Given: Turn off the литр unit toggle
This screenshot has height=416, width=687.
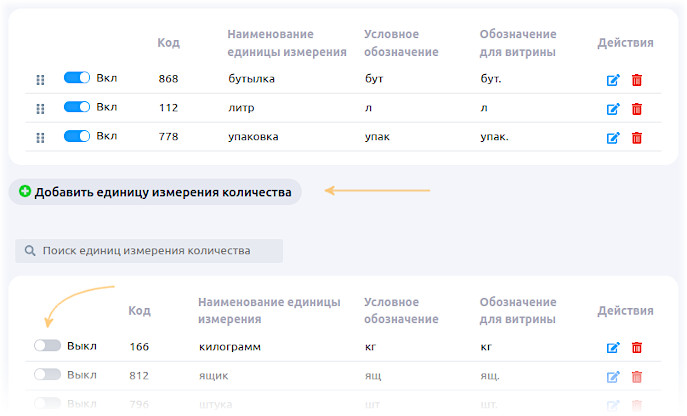Looking at the screenshot, I should coord(77,107).
